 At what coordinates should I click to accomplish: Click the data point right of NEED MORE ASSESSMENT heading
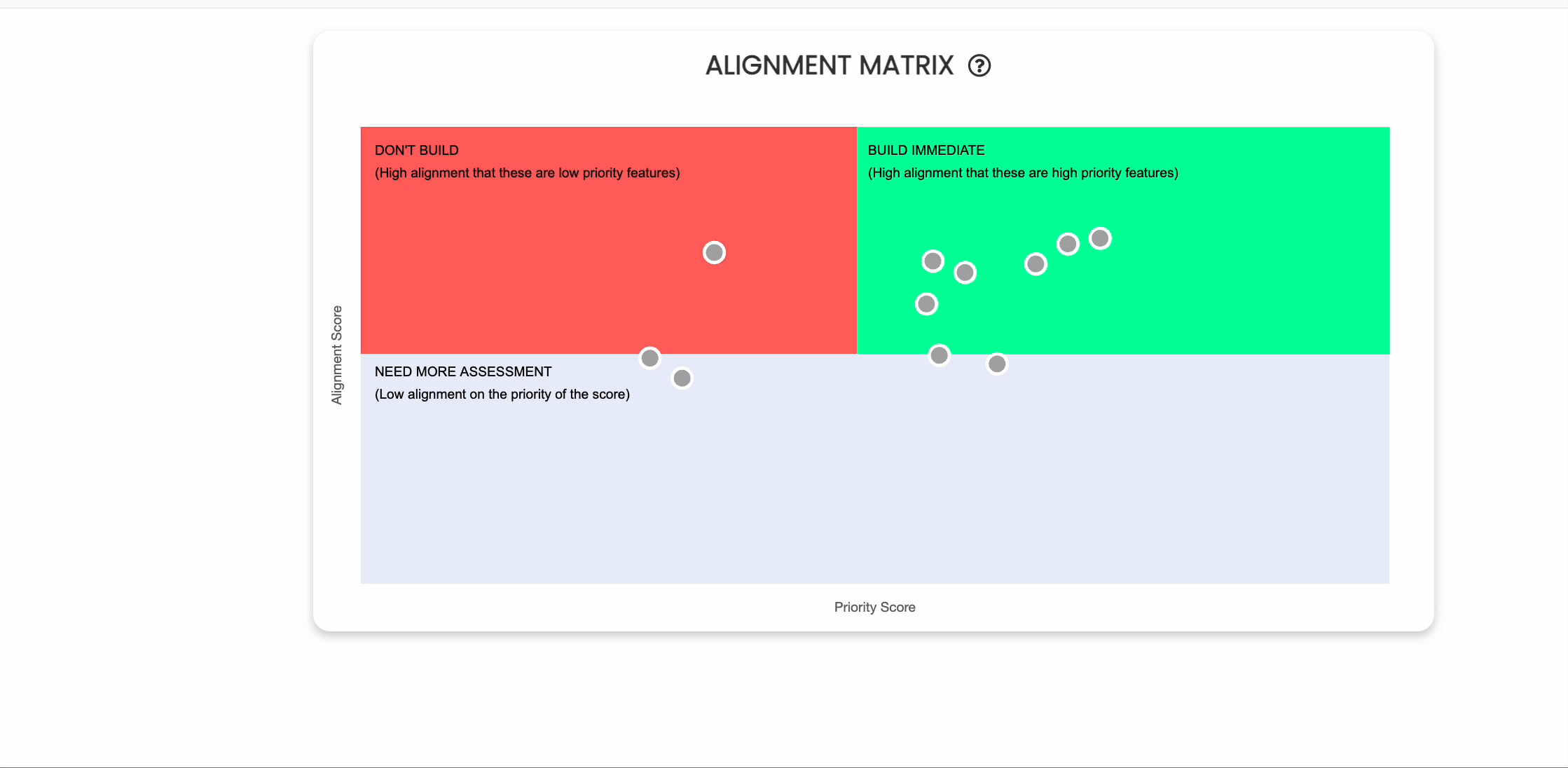click(682, 378)
